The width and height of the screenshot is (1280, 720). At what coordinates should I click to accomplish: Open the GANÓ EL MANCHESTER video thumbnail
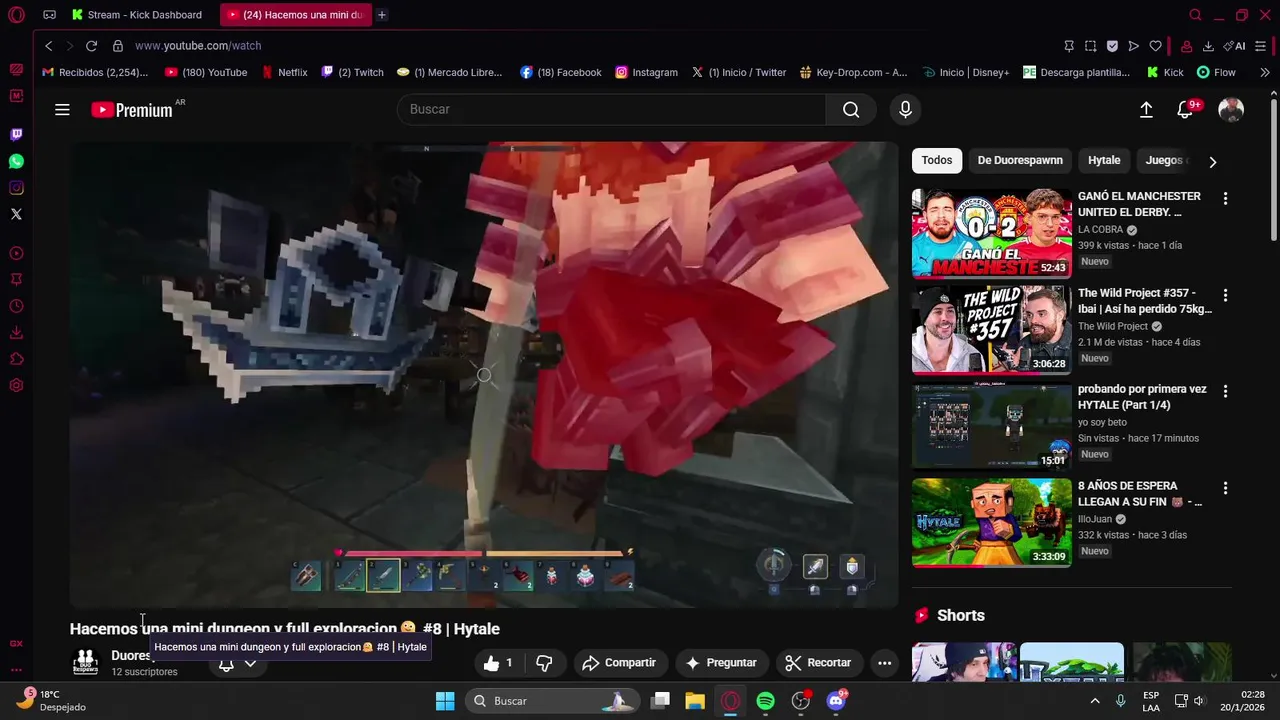tap(991, 233)
